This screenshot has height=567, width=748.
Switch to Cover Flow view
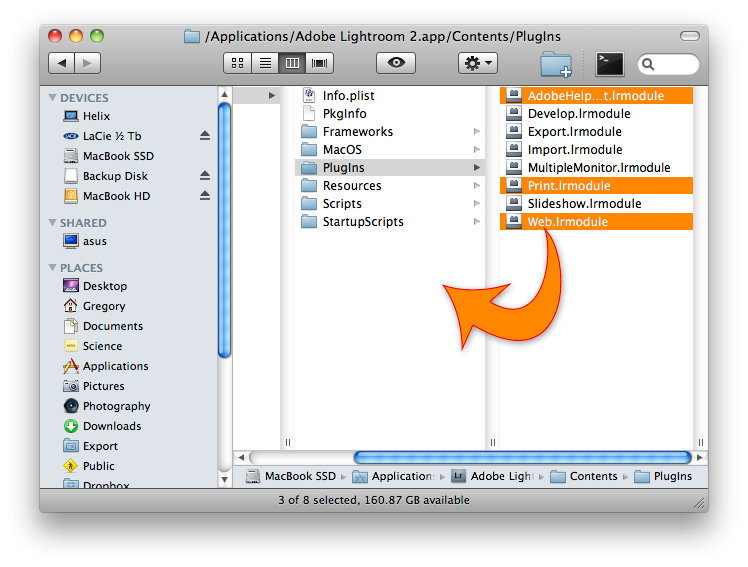click(x=319, y=63)
